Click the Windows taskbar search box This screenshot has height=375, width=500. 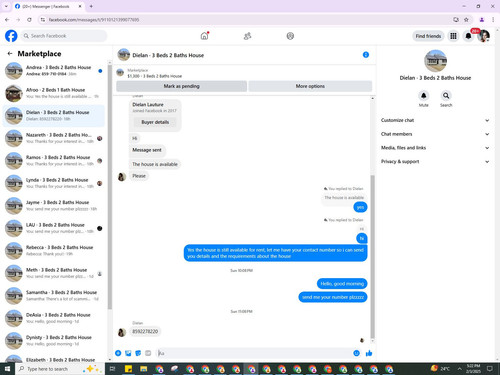pos(60,369)
